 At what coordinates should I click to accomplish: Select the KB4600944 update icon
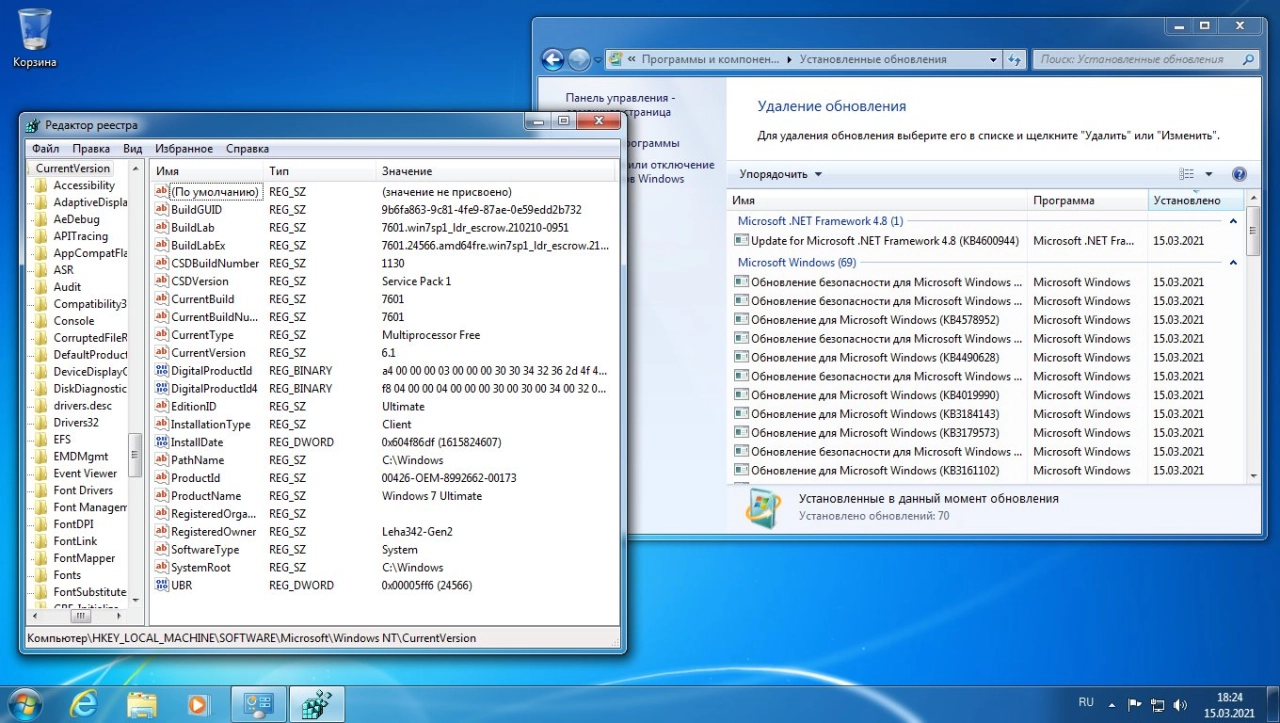pos(741,241)
